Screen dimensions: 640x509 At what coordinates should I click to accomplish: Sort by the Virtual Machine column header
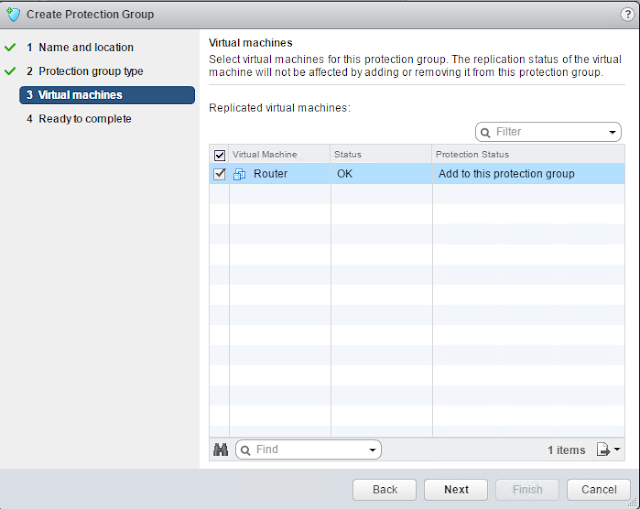280,154
